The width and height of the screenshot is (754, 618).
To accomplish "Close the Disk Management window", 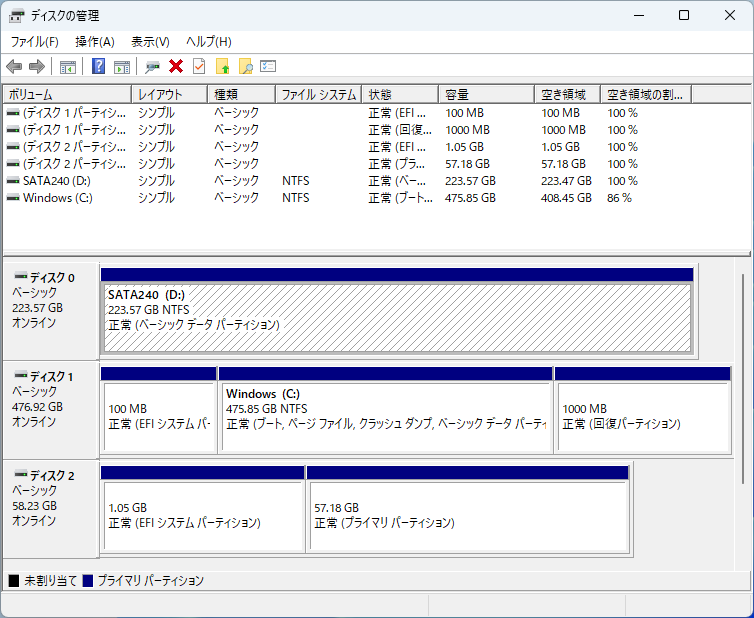I will [729, 15].
